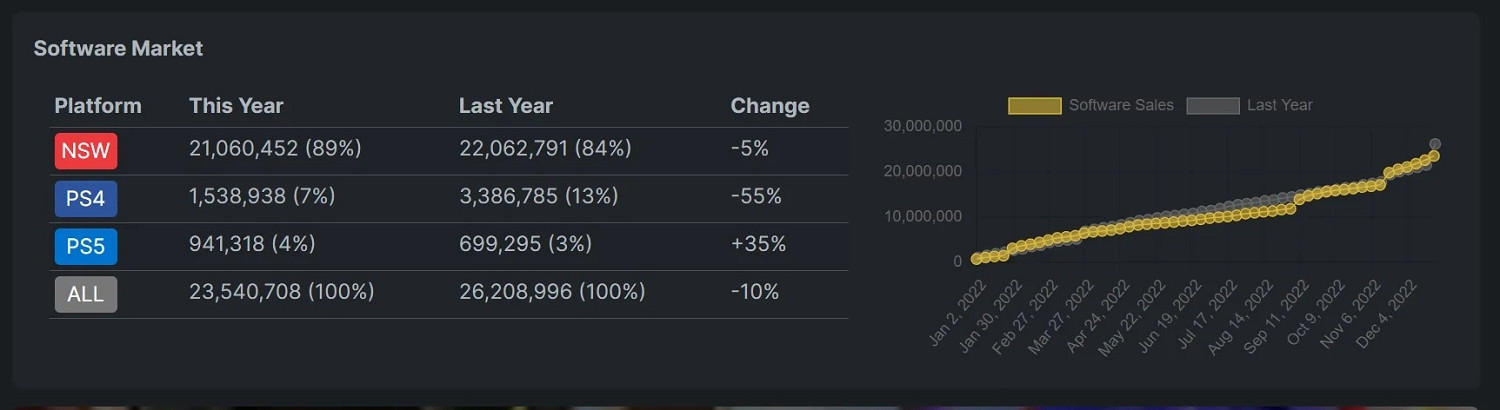The height and width of the screenshot is (410, 1500).
Task: Click the PS5 change value +35%
Action: (x=758, y=244)
